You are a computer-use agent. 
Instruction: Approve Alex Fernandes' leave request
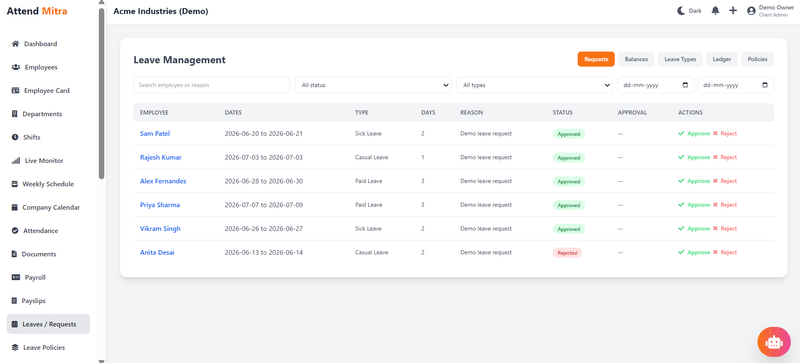point(694,181)
